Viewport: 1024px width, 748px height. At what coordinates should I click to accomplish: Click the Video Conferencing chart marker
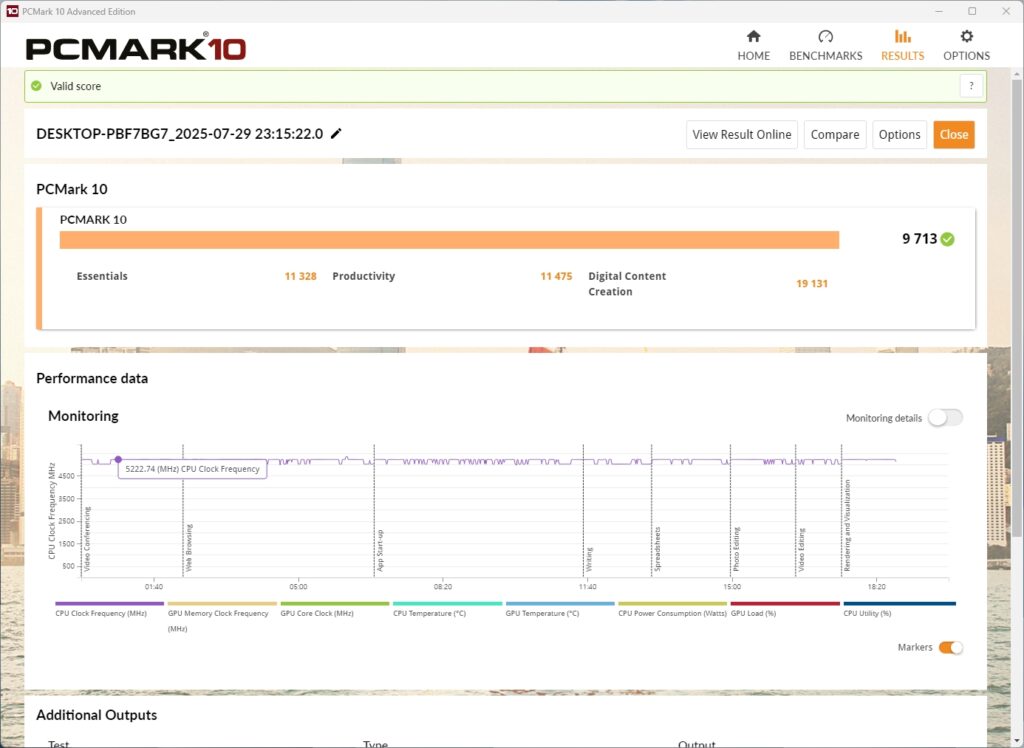click(88, 539)
